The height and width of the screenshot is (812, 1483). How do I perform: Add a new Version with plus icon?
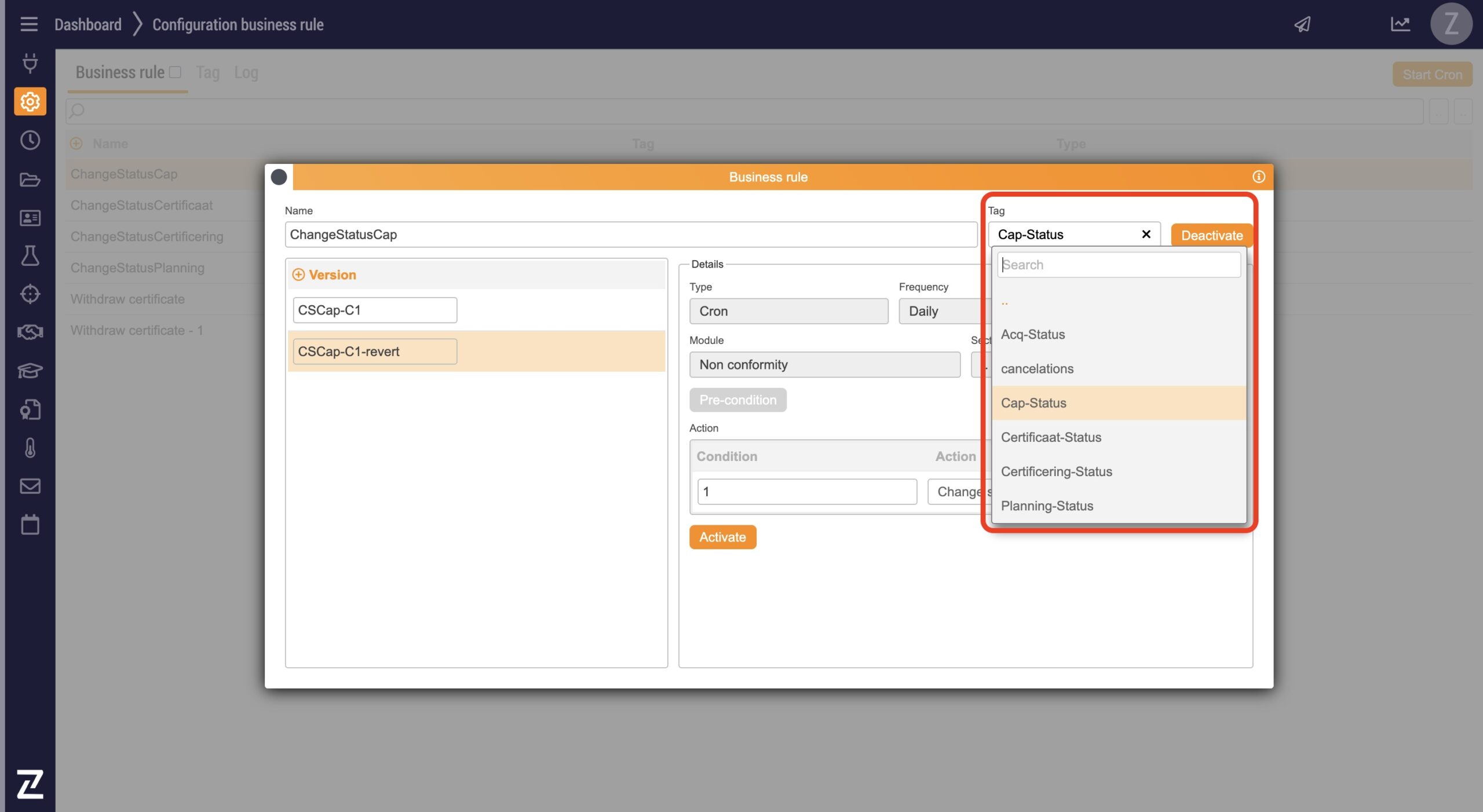[x=298, y=275]
